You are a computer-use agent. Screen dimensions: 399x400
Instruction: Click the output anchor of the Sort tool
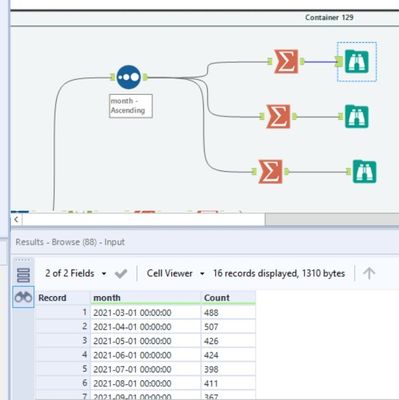click(x=145, y=77)
